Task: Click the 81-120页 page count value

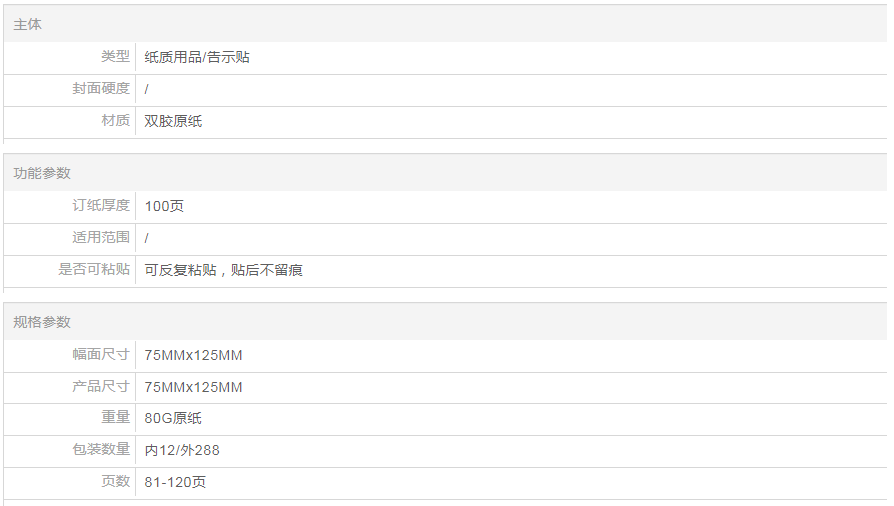Action: 175,482
